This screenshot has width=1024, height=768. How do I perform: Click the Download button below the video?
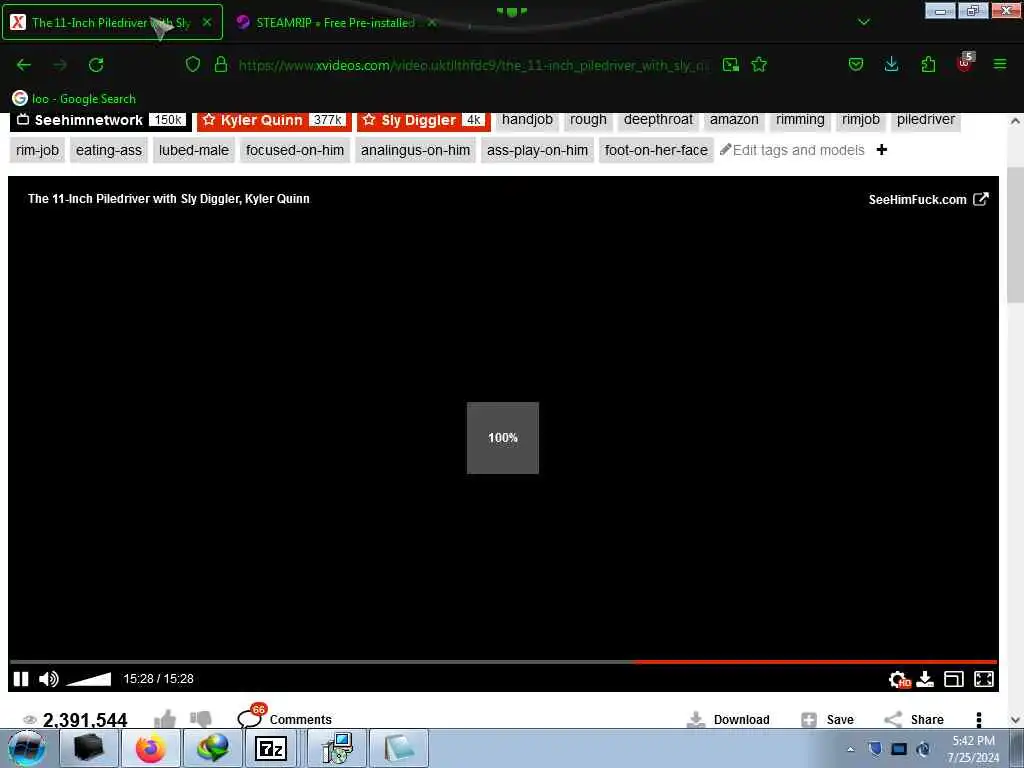(x=729, y=720)
